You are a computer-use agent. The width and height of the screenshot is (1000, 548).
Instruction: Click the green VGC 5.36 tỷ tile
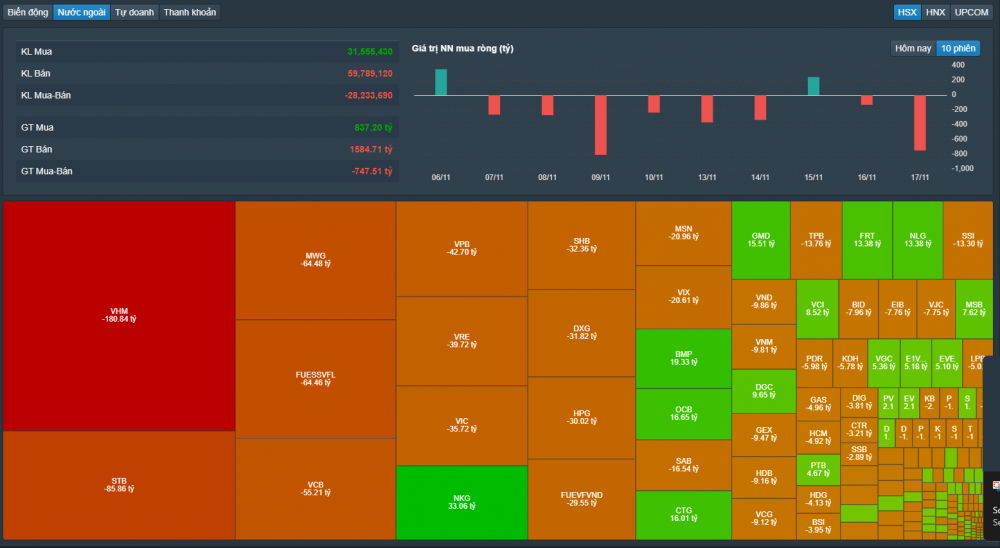(x=884, y=363)
